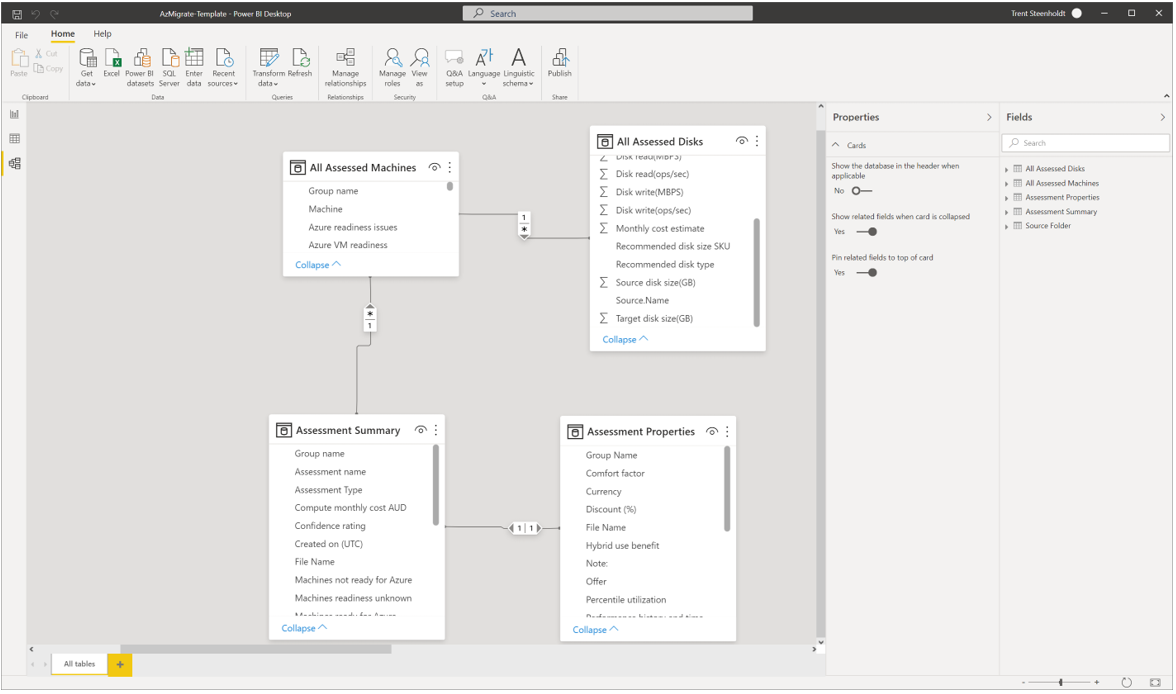Image resolution: width=1176 pixels, height=694 pixels.
Task: Collapse the Assessment Properties card
Action: point(596,629)
